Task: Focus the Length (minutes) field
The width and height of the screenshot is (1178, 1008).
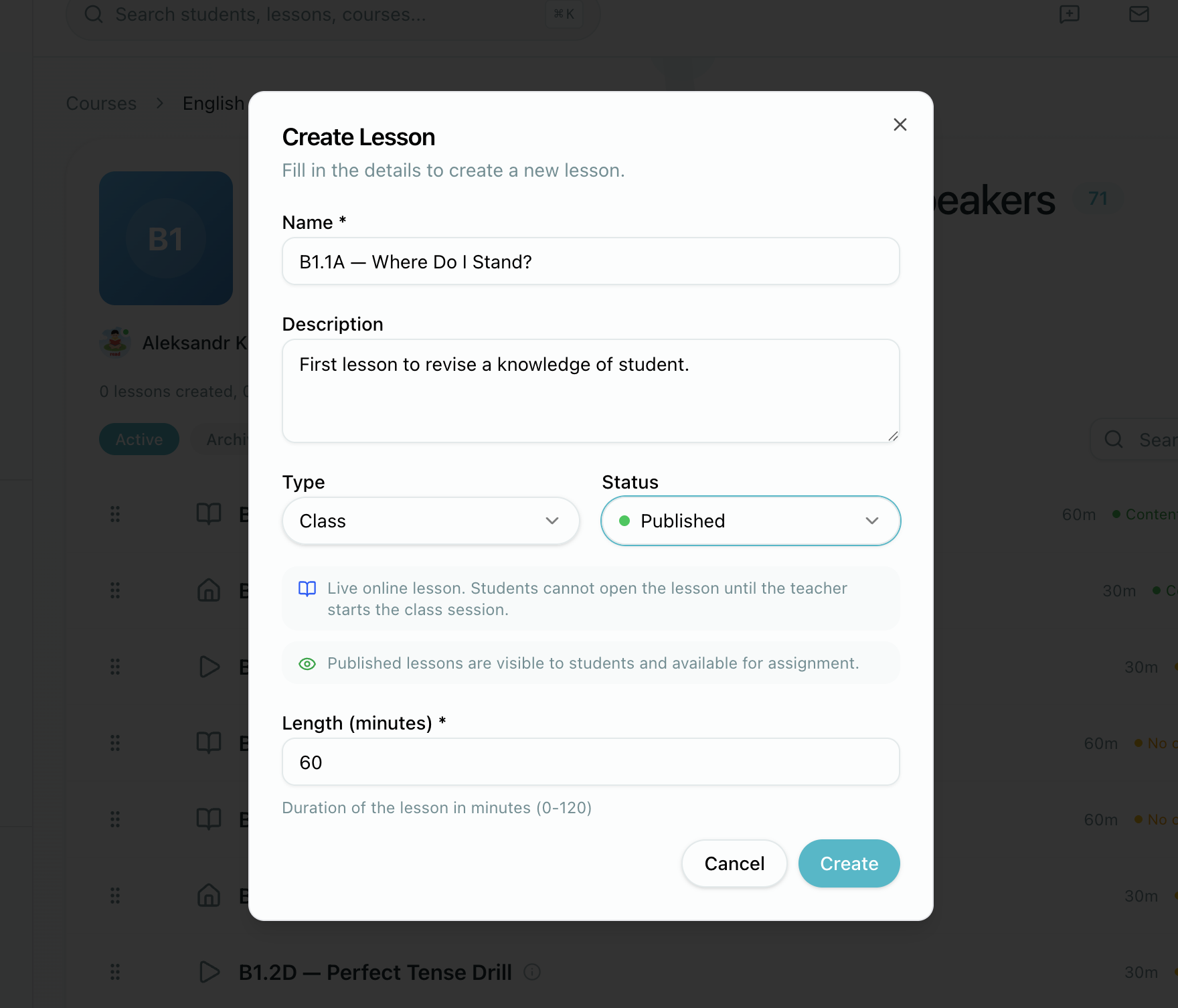Action: click(x=590, y=762)
